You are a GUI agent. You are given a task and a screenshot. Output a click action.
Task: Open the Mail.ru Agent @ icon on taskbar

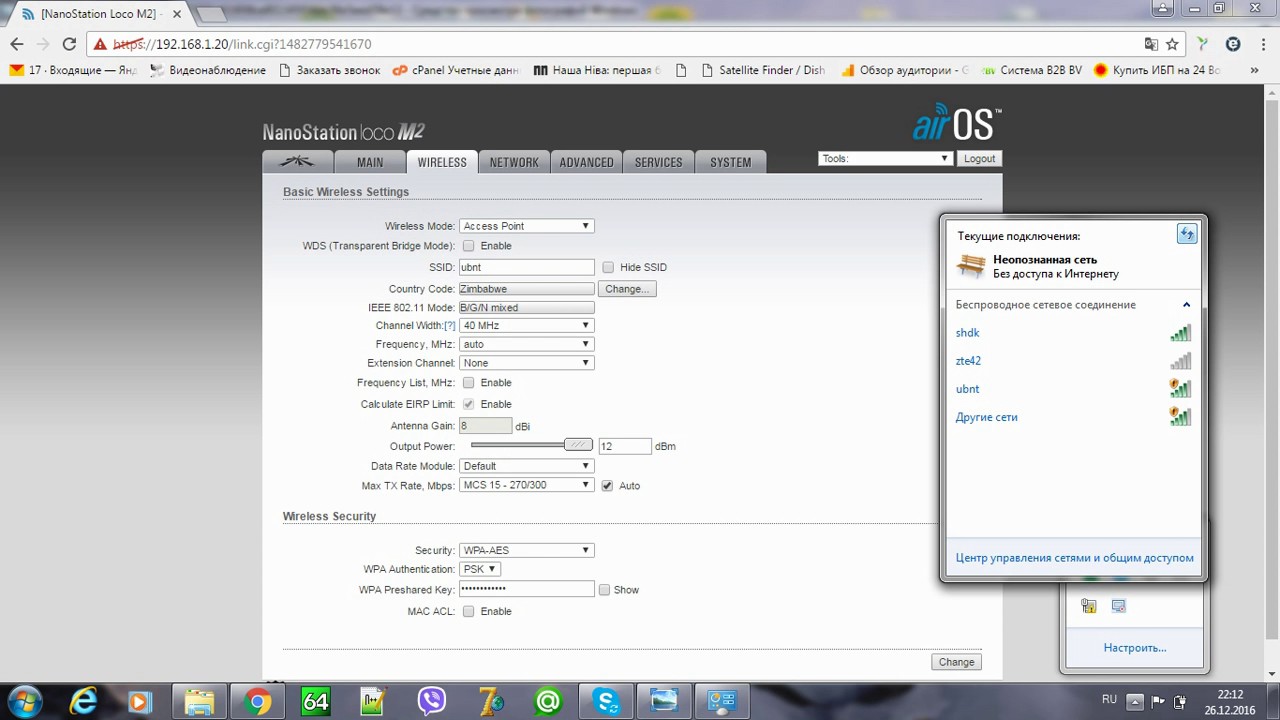point(547,702)
